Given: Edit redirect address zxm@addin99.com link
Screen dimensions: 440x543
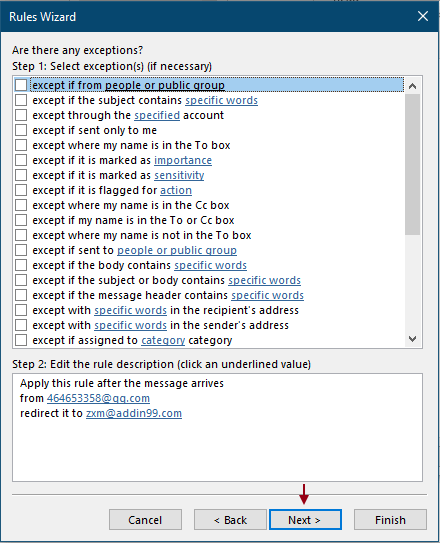Looking at the screenshot, I should tap(134, 413).
